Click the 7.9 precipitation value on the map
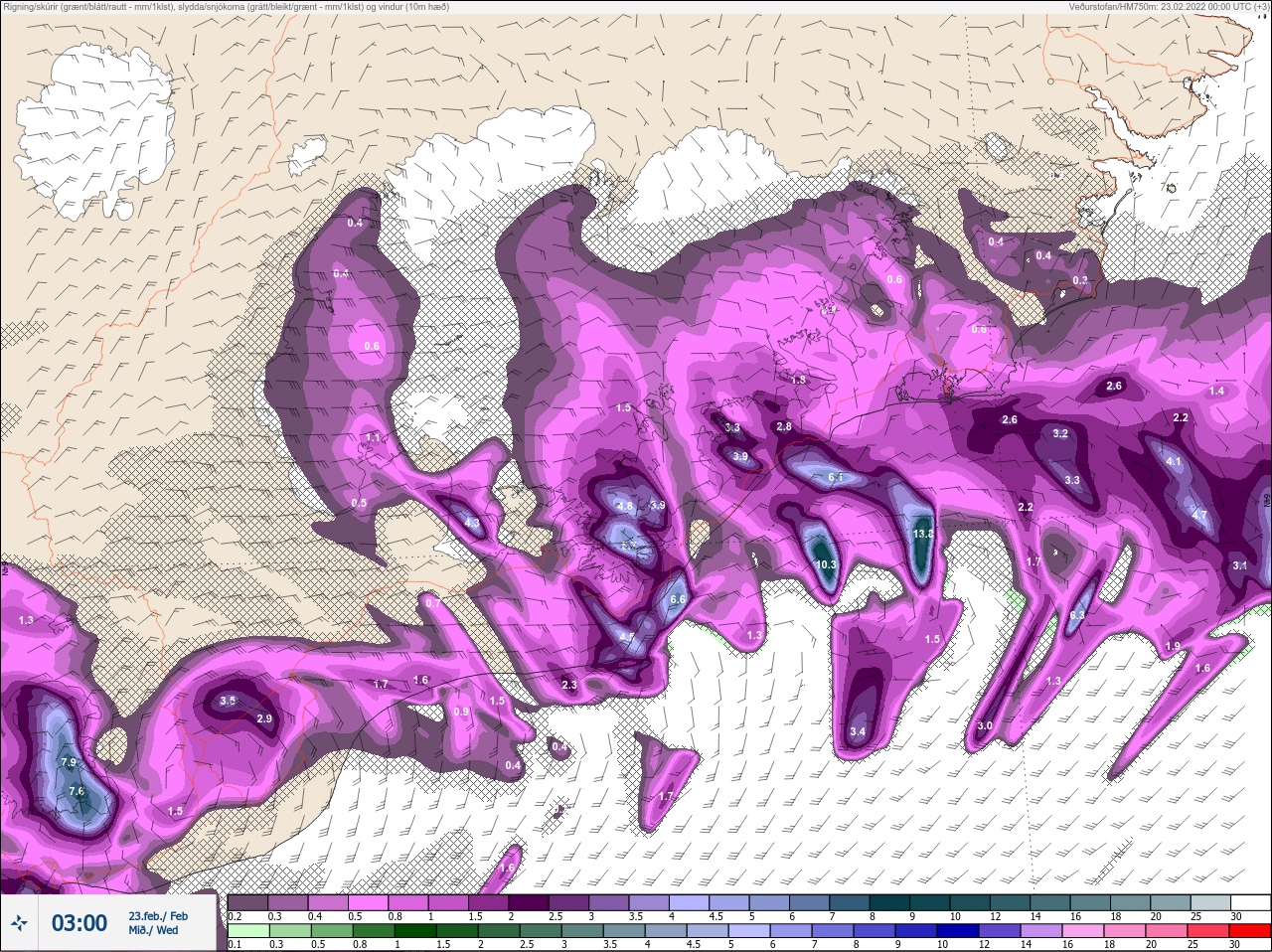The image size is (1272, 952). (69, 762)
